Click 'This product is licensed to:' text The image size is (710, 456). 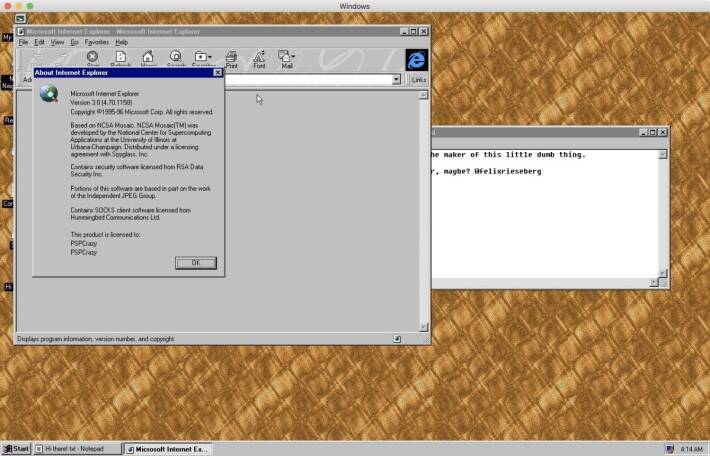105,235
